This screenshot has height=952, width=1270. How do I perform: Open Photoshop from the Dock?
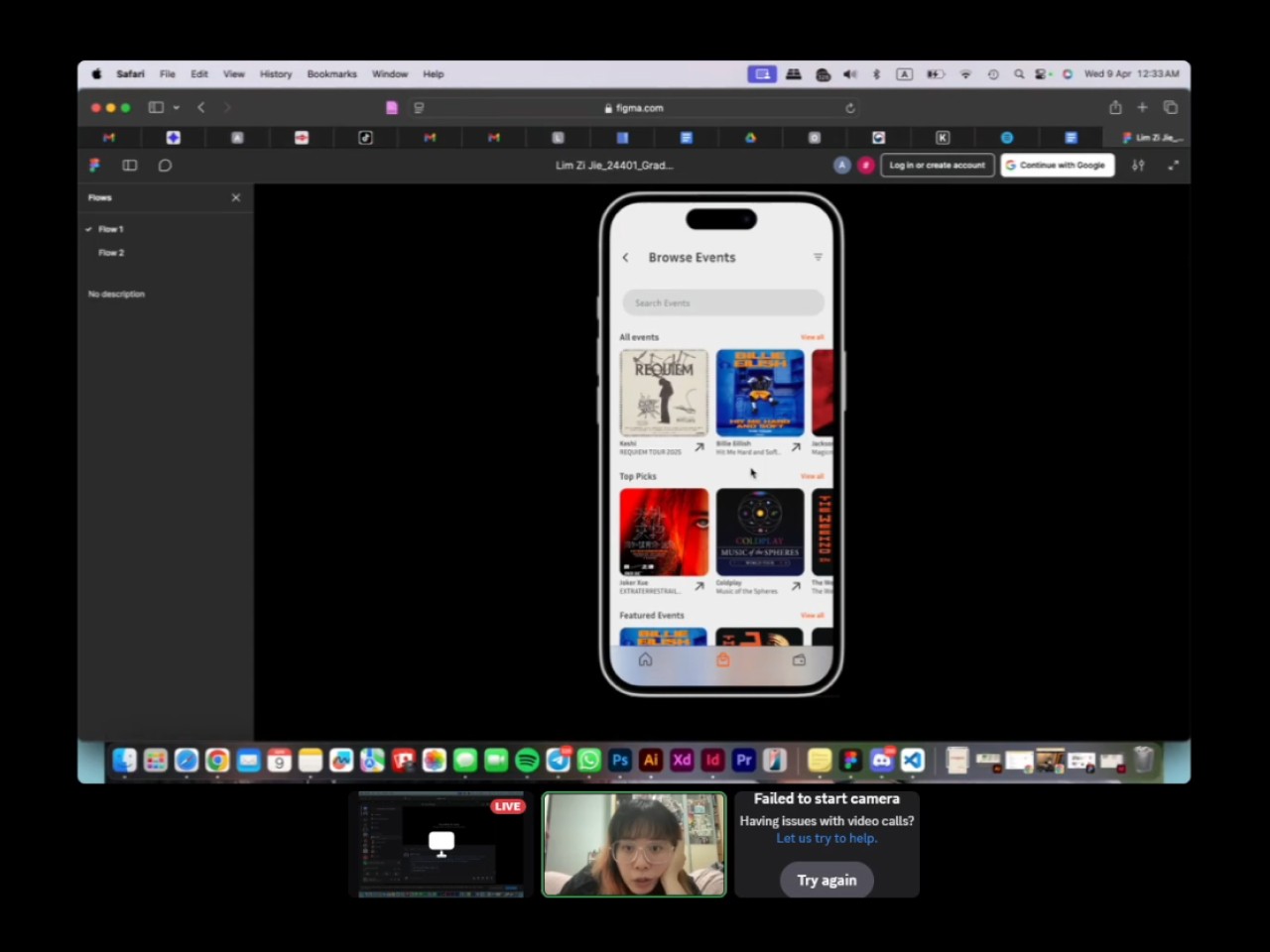pyautogui.click(x=620, y=761)
